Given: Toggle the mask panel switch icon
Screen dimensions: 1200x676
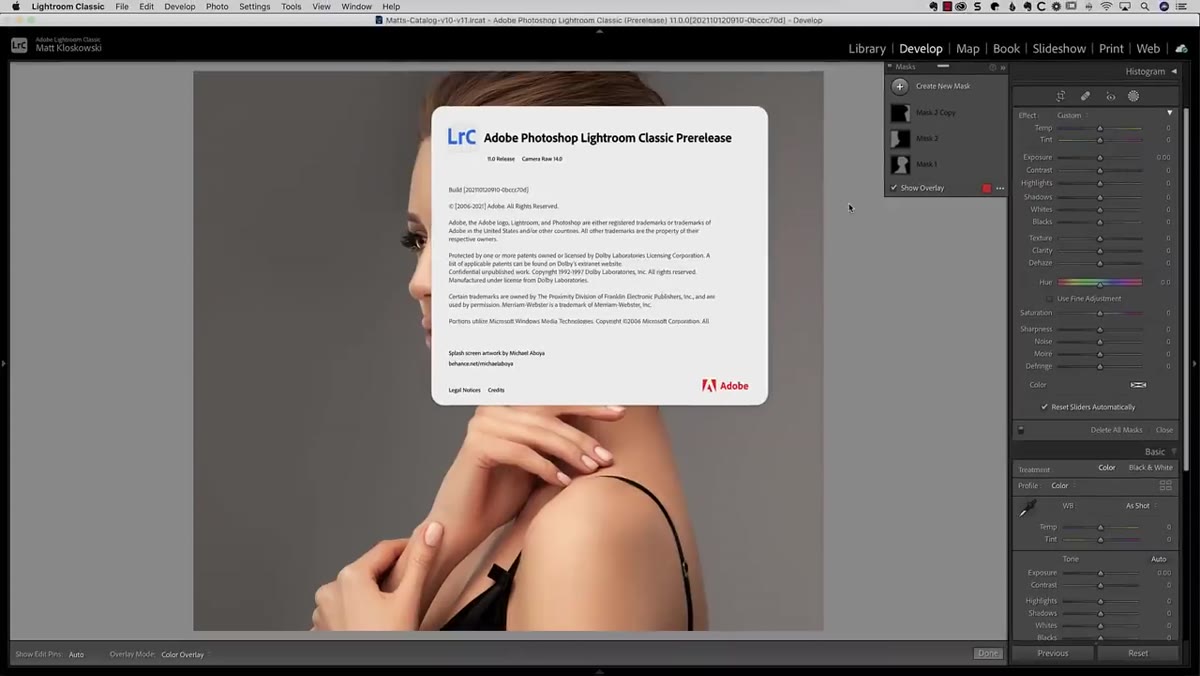Looking at the screenshot, I should pos(1020,430).
